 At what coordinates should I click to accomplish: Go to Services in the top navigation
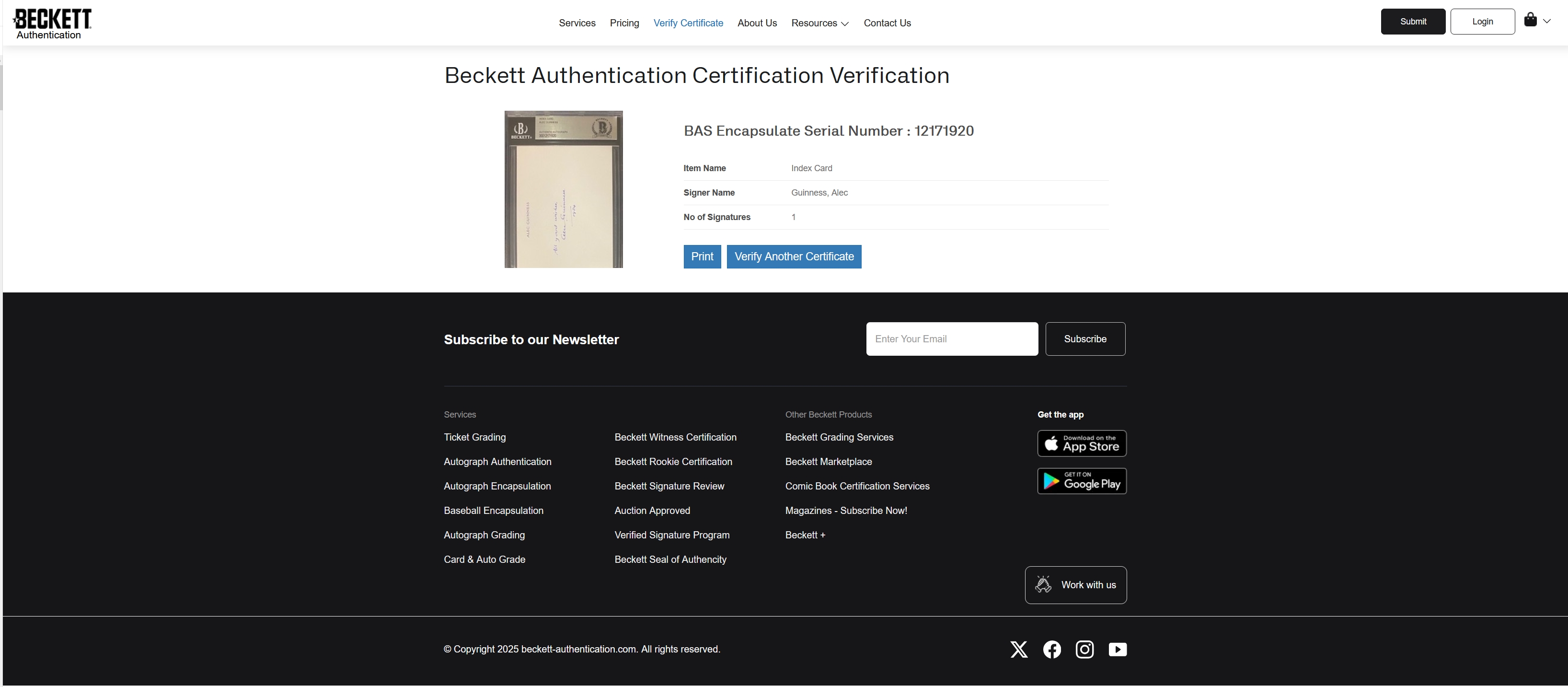click(x=577, y=23)
